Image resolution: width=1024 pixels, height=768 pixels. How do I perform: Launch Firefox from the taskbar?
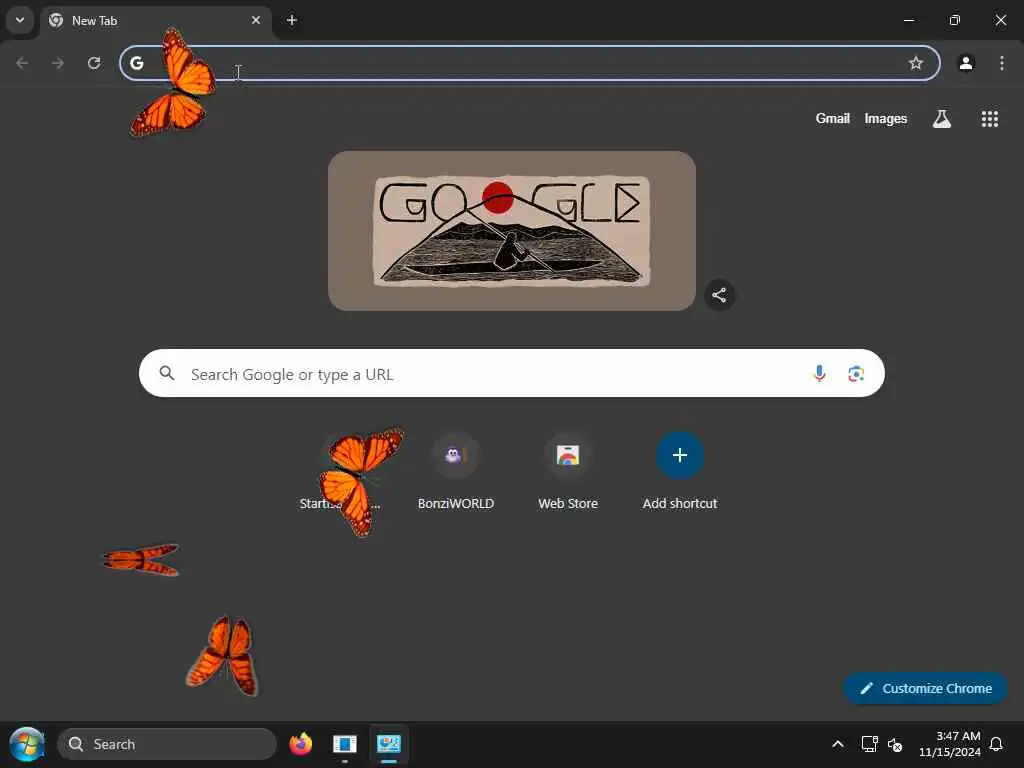pyautogui.click(x=300, y=744)
